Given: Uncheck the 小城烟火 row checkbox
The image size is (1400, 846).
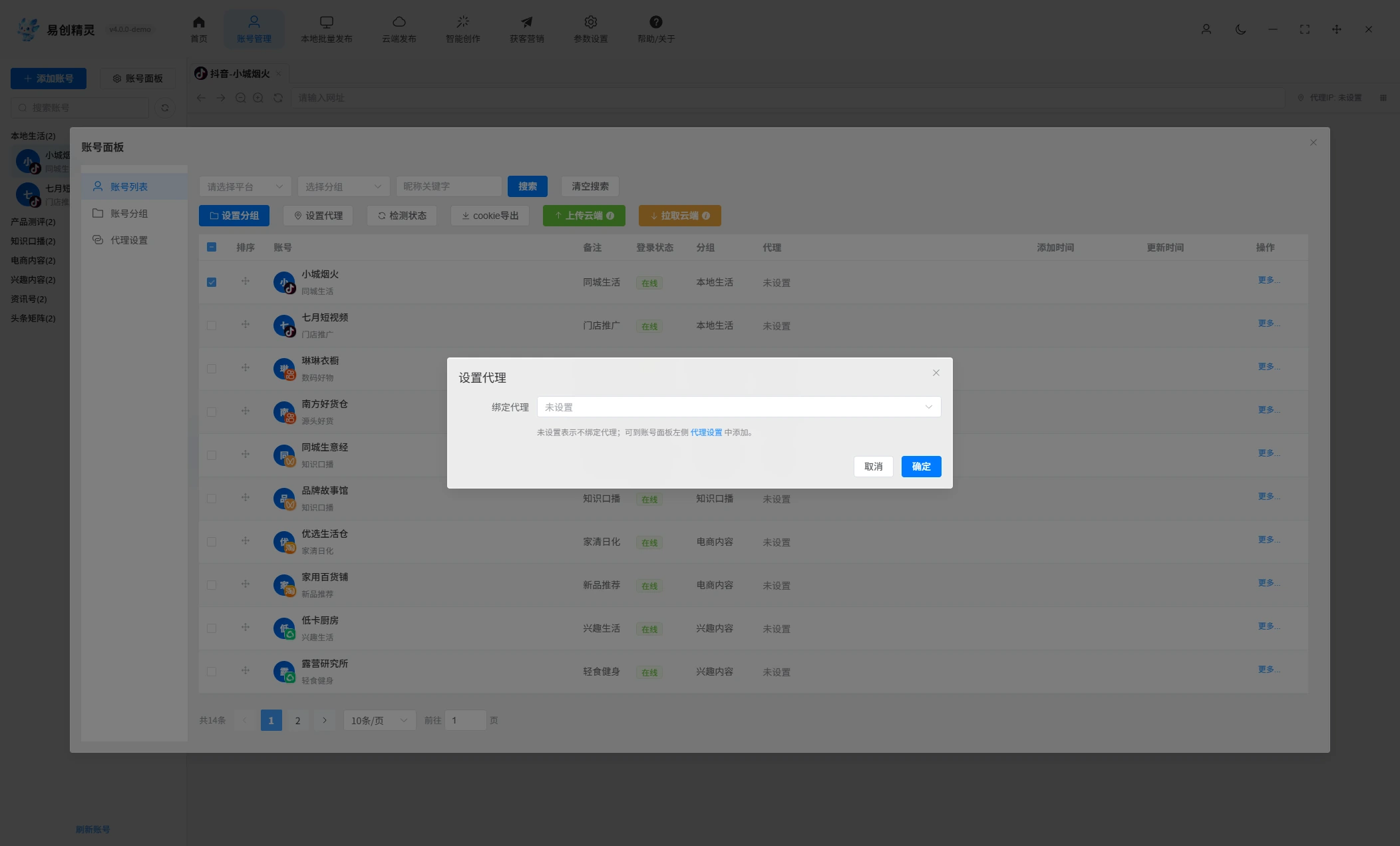Looking at the screenshot, I should [212, 282].
